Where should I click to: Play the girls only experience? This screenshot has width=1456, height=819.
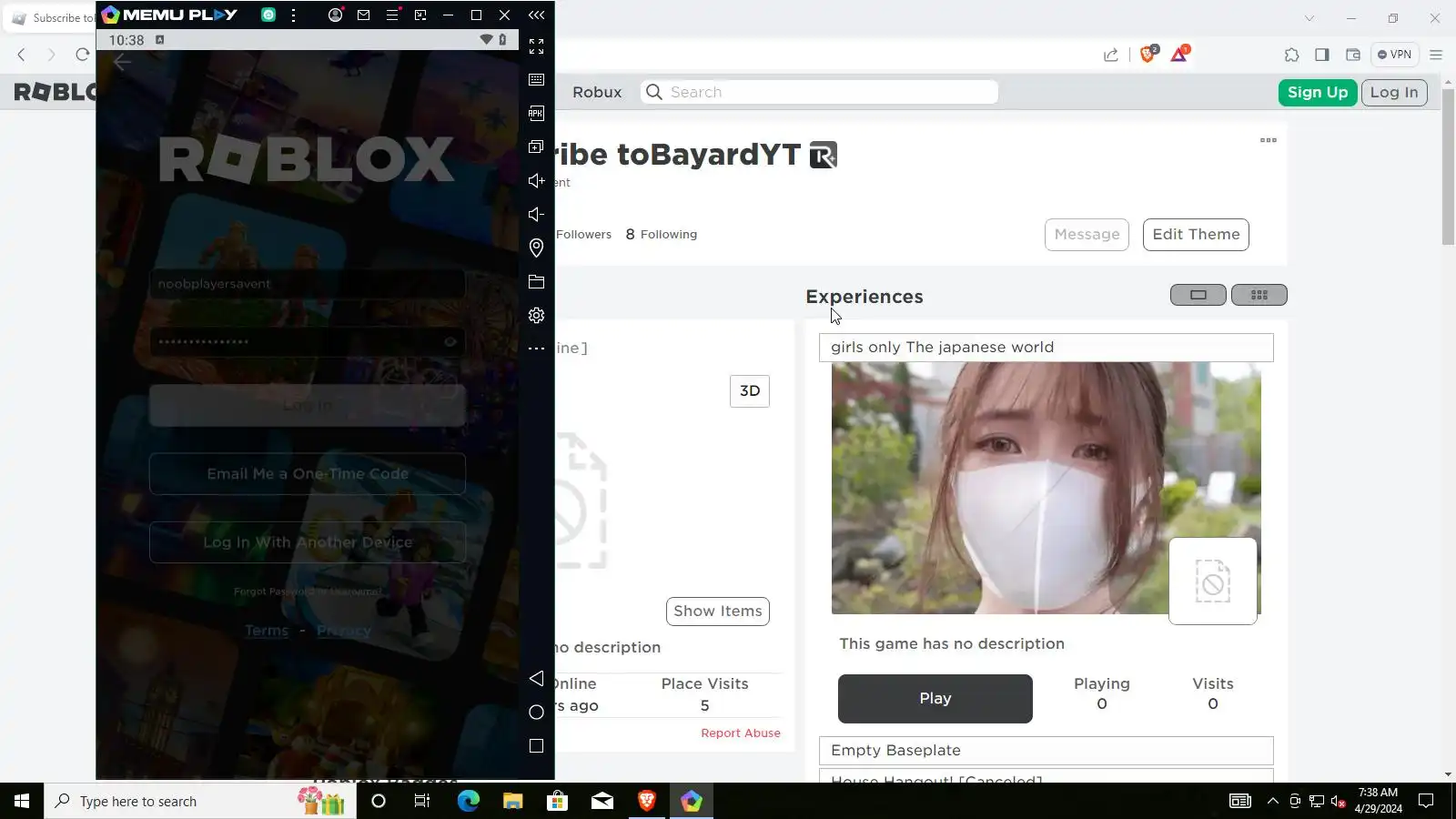tap(935, 699)
